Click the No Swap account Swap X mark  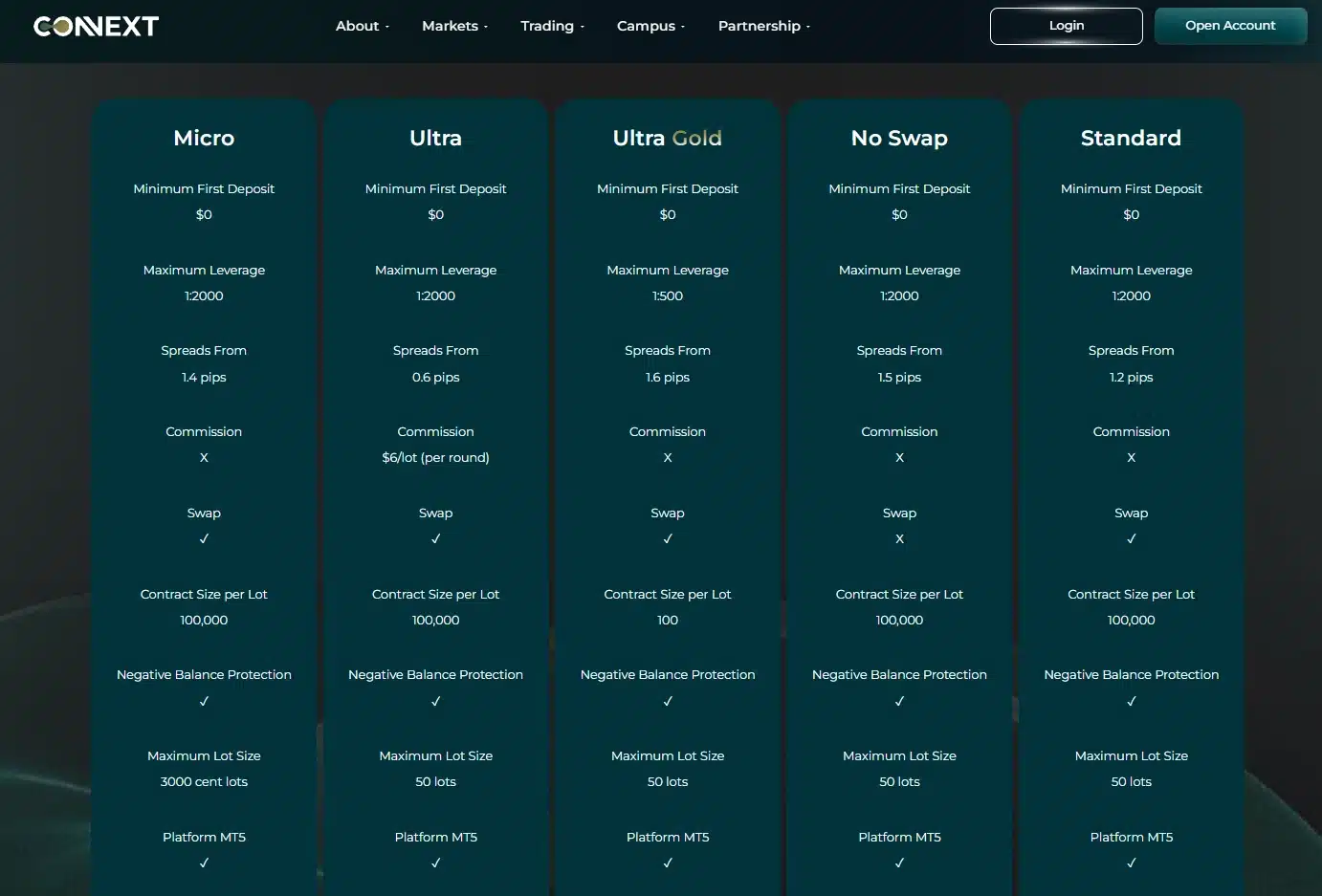pos(899,539)
